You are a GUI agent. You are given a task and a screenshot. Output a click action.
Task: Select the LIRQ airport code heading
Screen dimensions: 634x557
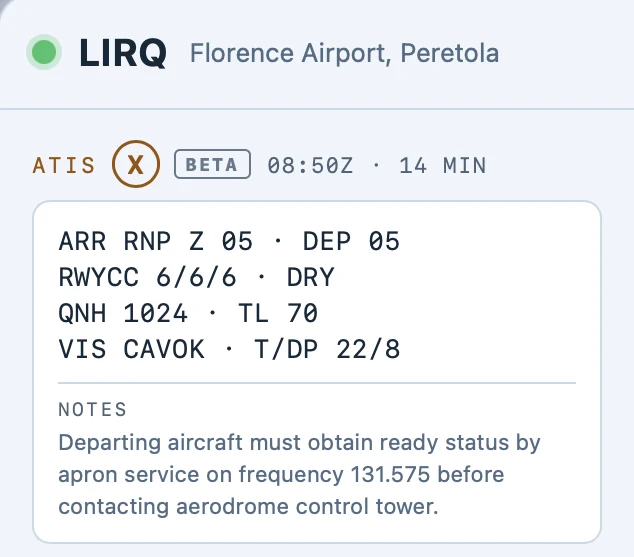(x=123, y=53)
